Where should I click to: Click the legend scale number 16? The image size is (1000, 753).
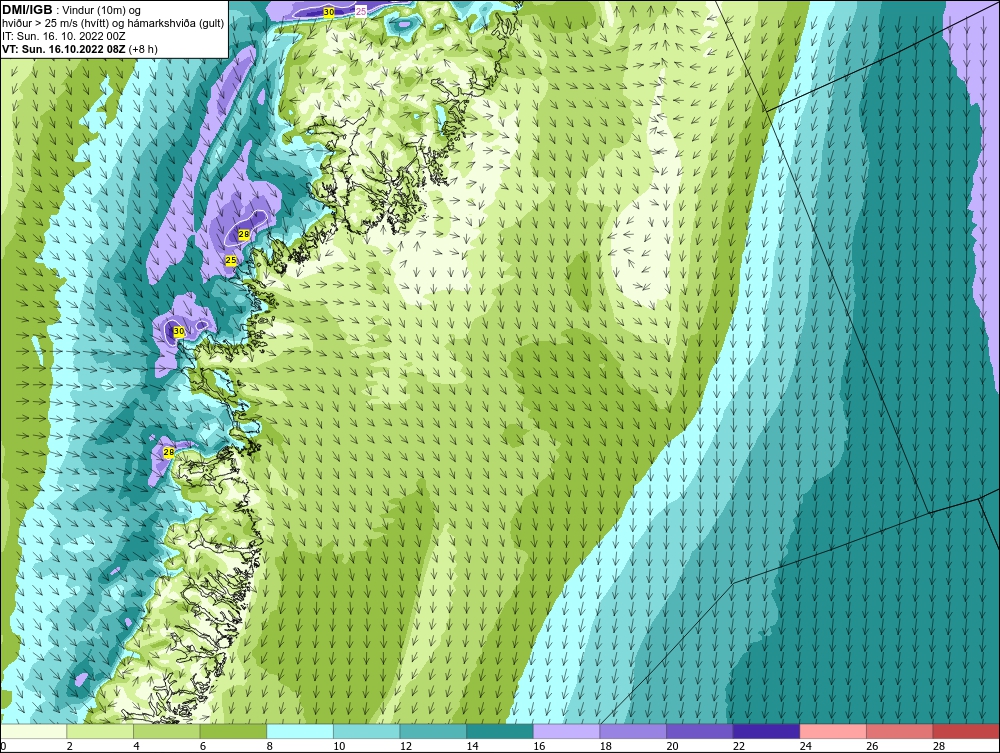(x=539, y=746)
